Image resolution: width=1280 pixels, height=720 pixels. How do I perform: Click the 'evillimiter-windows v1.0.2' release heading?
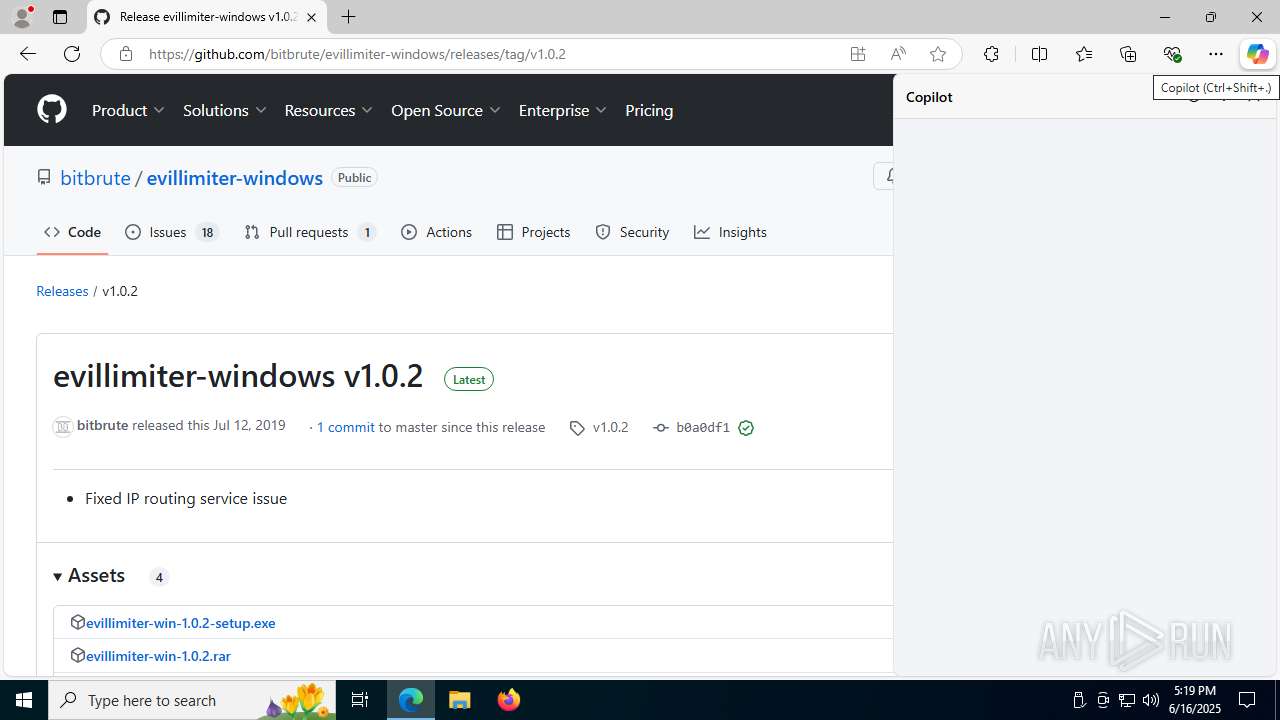[238, 376]
